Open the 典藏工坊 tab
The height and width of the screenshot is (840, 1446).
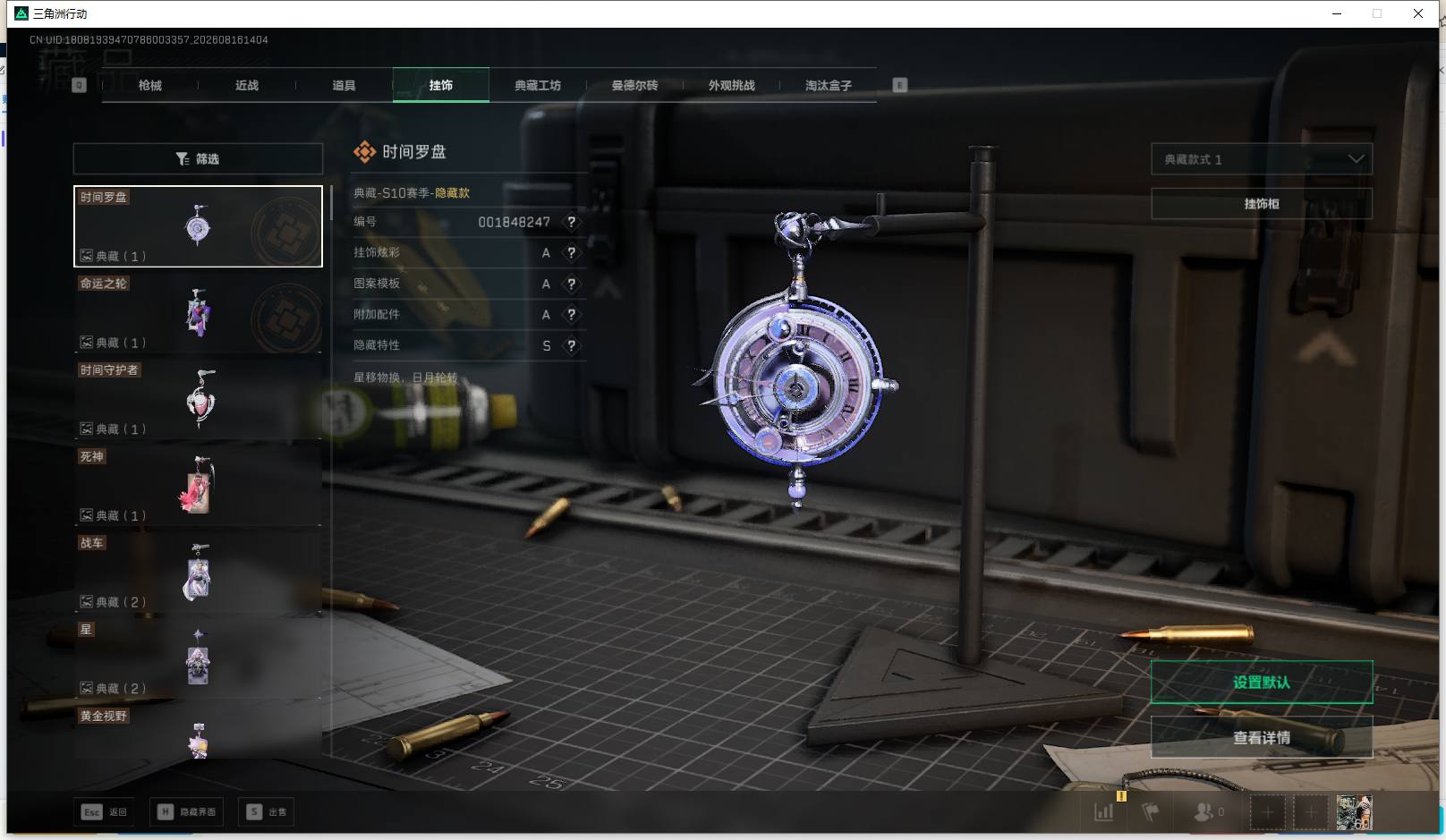(x=538, y=85)
